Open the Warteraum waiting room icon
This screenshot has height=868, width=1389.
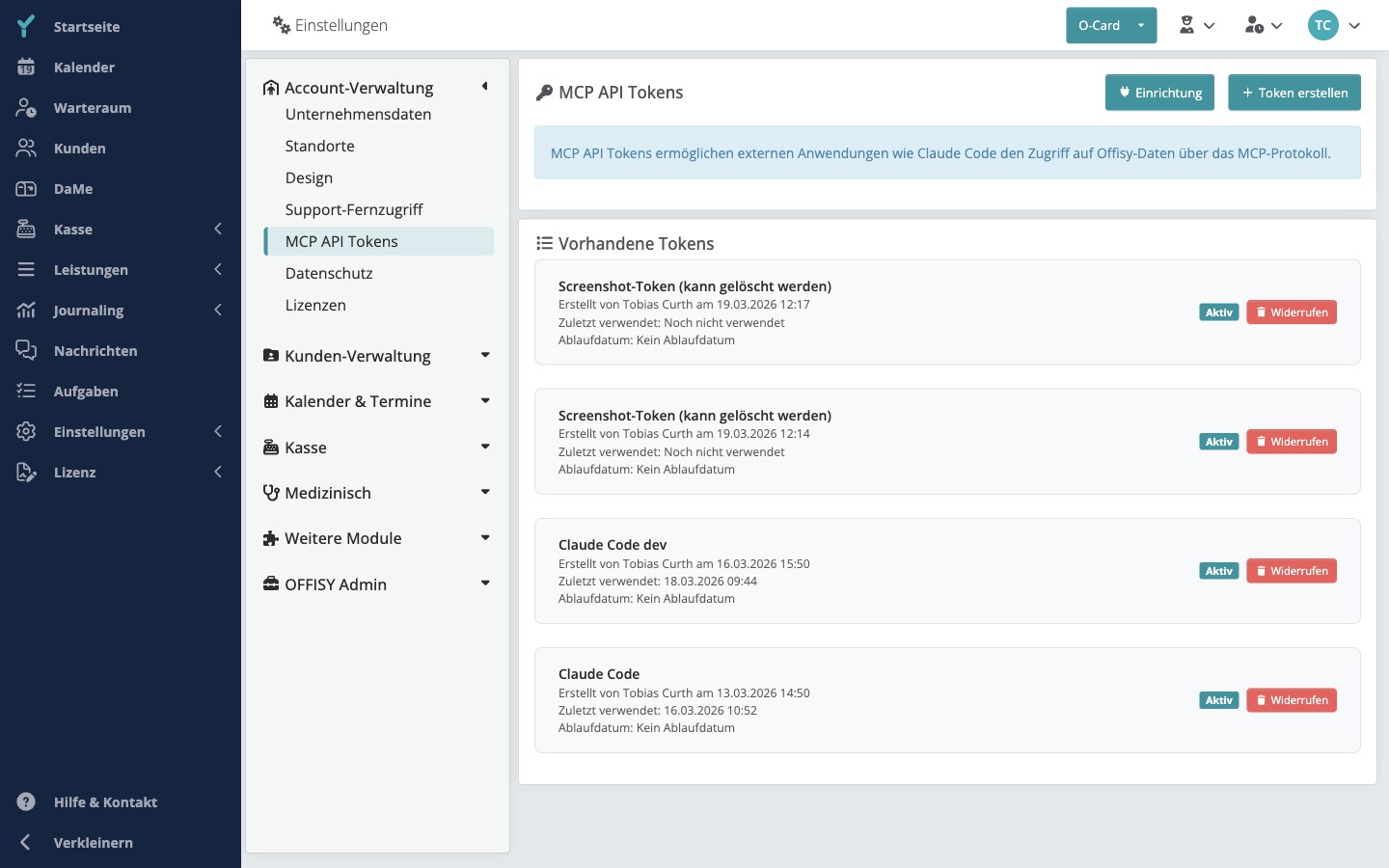[26, 108]
